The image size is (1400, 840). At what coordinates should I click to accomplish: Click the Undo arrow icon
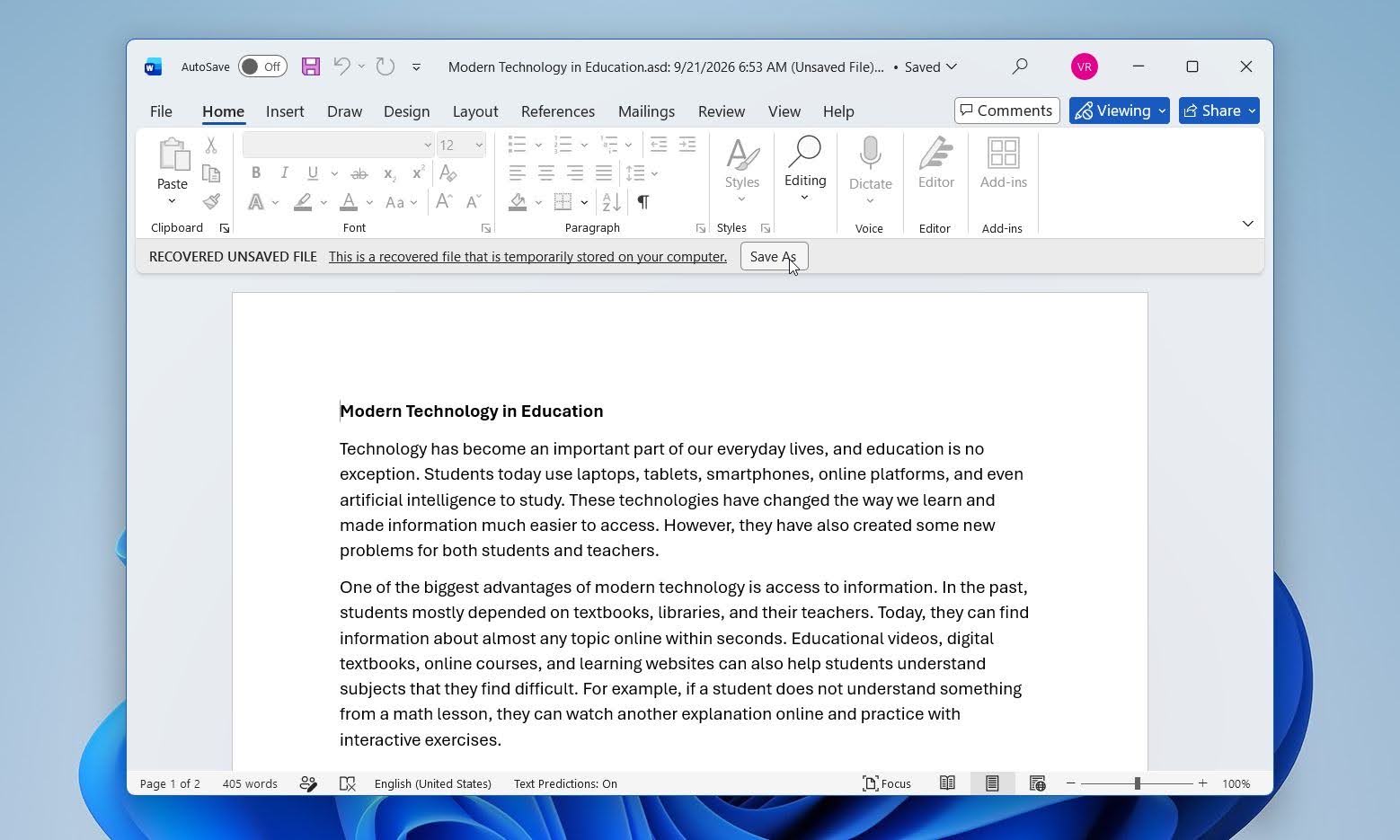(x=341, y=66)
